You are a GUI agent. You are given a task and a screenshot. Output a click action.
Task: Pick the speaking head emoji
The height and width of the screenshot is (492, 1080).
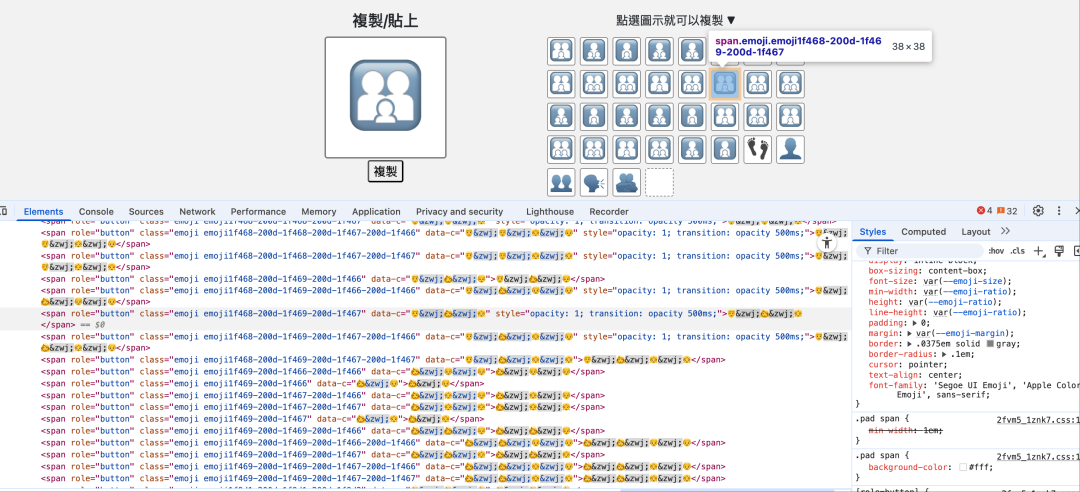(x=594, y=182)
